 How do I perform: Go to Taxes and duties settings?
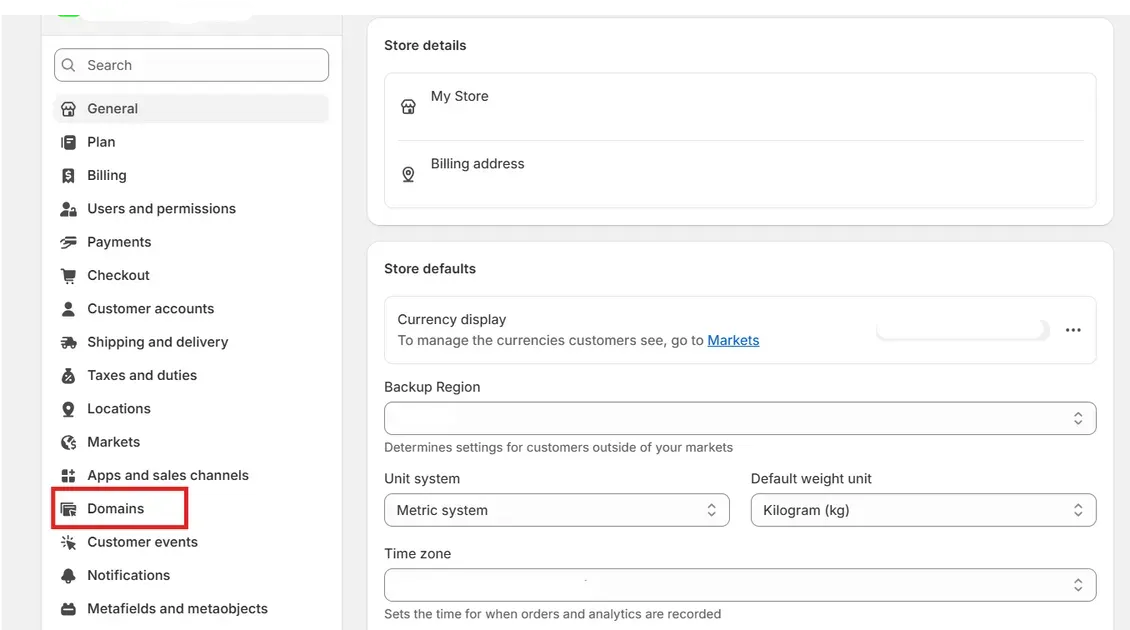[x=142, y=375]
